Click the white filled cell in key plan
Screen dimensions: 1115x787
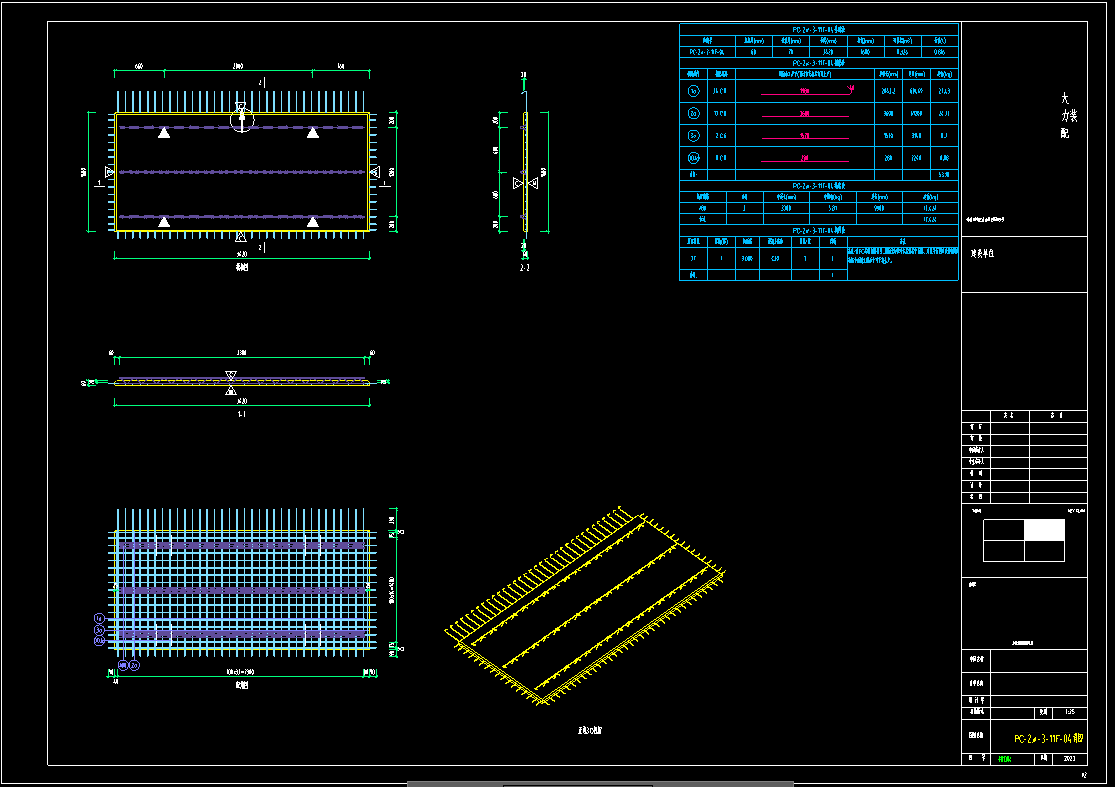pos(1044,530)
